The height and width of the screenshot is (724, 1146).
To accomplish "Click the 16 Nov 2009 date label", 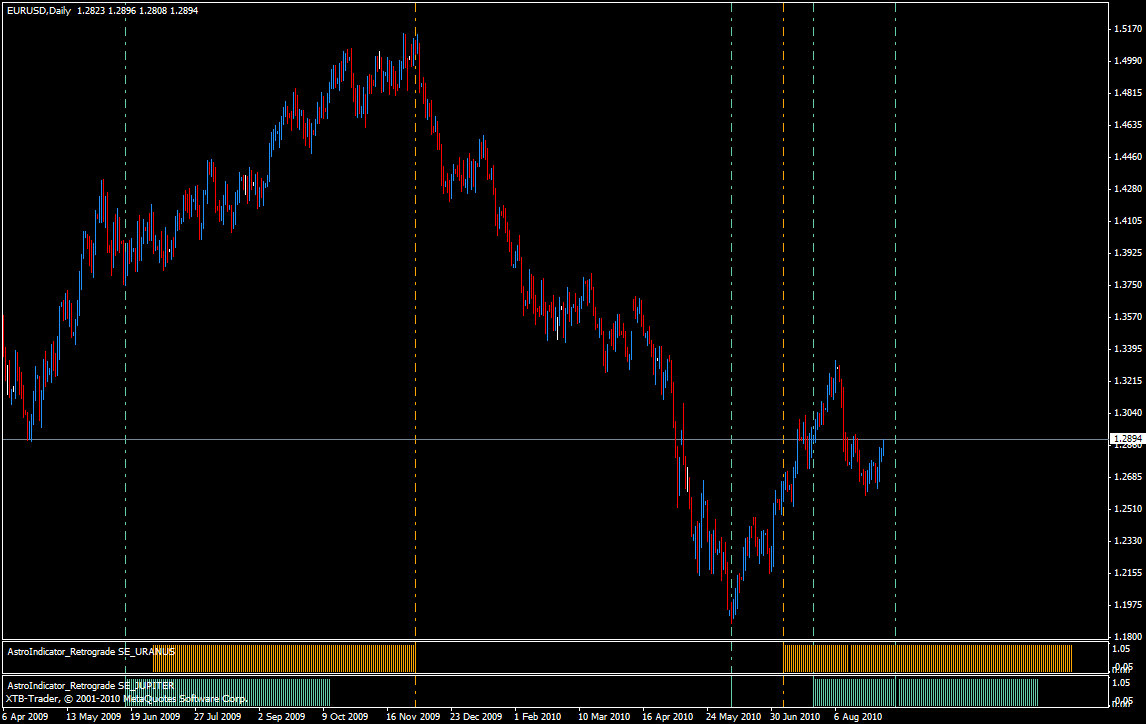I will click(x=413, y=717).
